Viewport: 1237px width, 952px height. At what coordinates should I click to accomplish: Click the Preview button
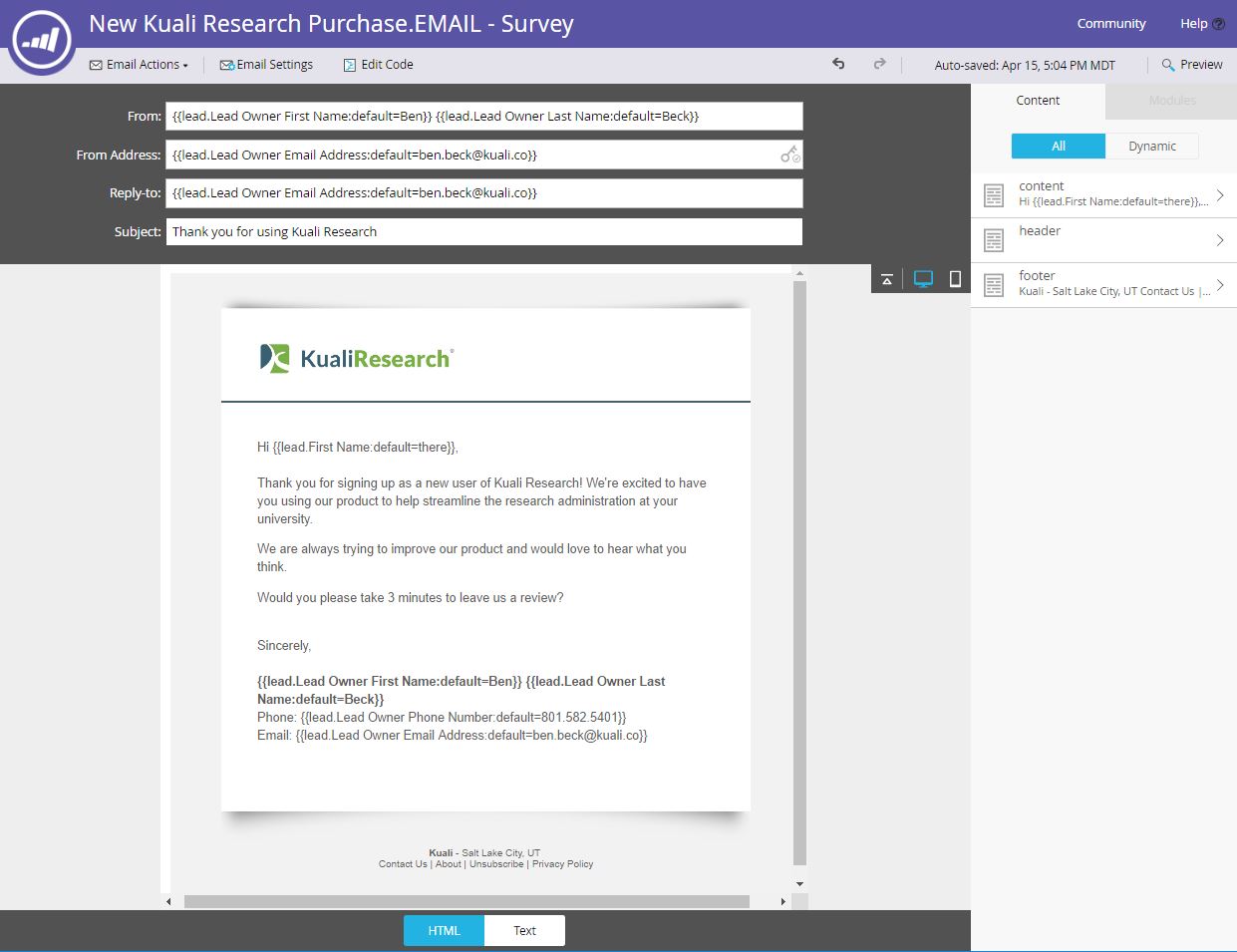coord(1192,65)
